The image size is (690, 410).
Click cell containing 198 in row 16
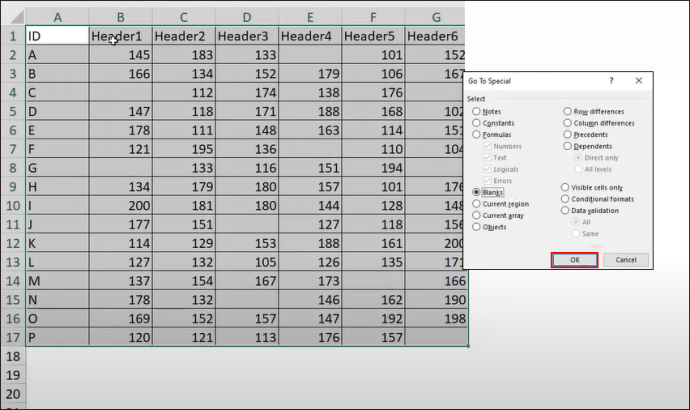tap(436, 318)
